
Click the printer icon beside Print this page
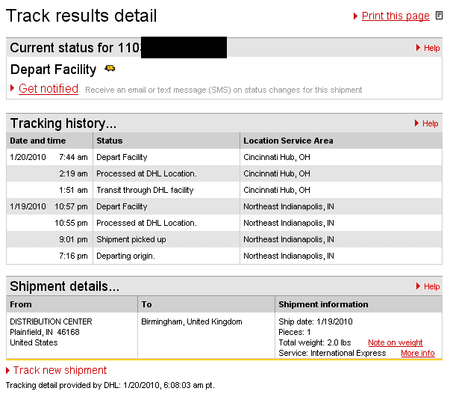click(x=439, y=16)
